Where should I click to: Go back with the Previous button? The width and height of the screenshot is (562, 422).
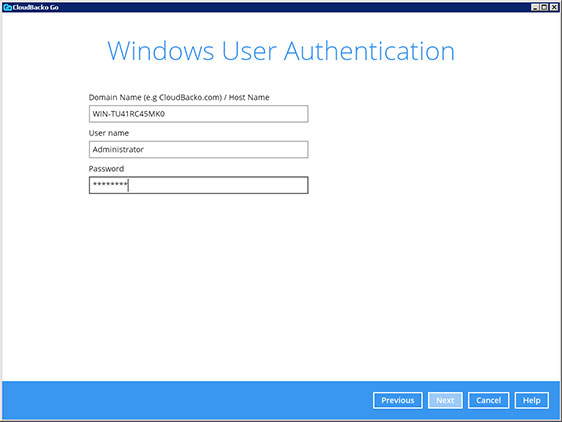coord(397,400)
